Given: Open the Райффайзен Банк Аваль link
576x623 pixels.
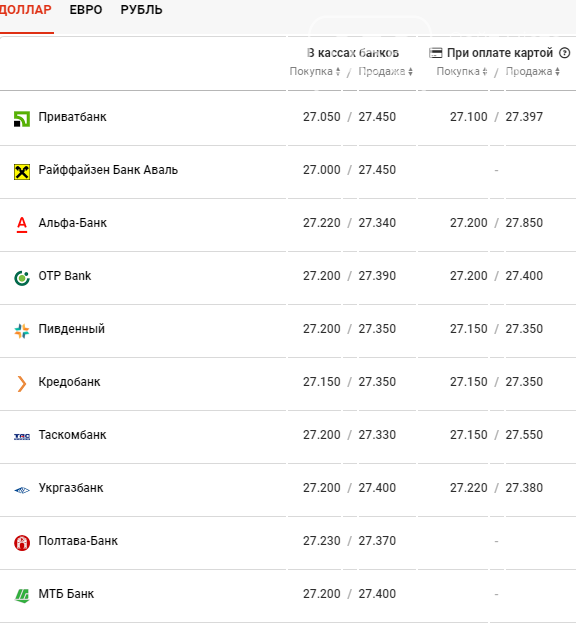Looking at the screenshot, I should click(x=108, y=170).
